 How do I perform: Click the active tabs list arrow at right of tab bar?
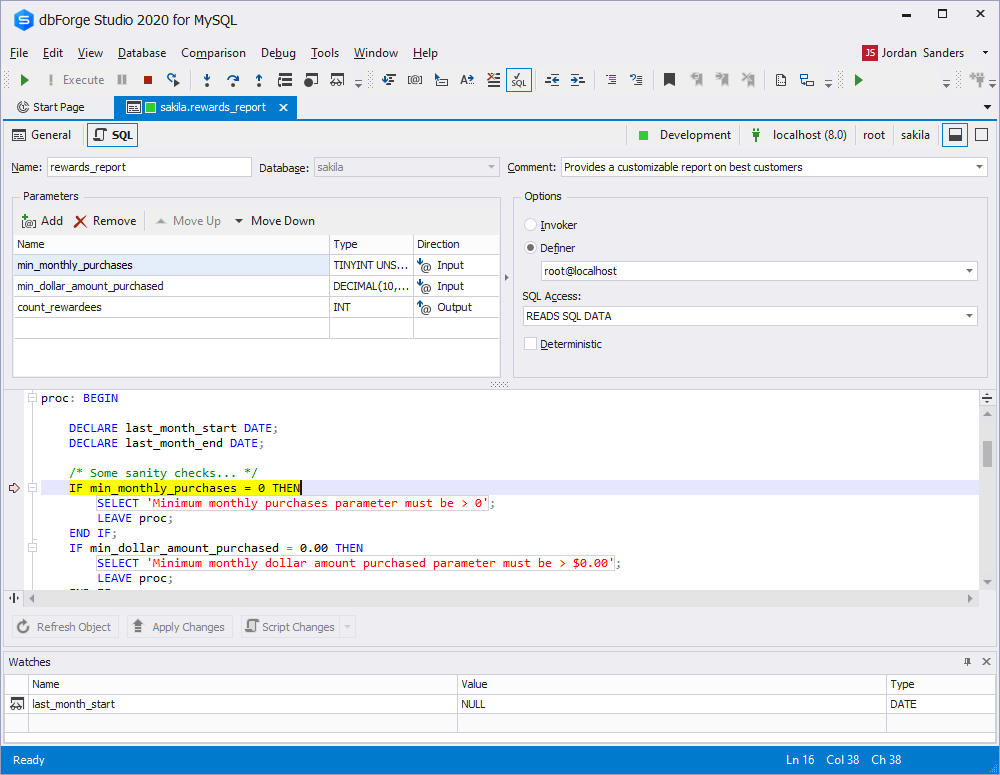[x=987, y=107]
